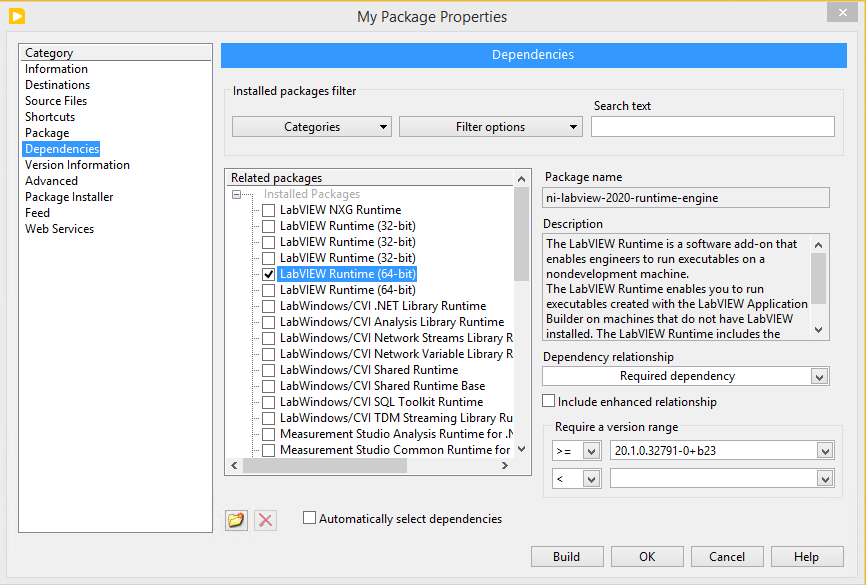866x585 pixels.
Task: Check the LabVIEW NXG Runtime checkbox
Action: (268, 209)
